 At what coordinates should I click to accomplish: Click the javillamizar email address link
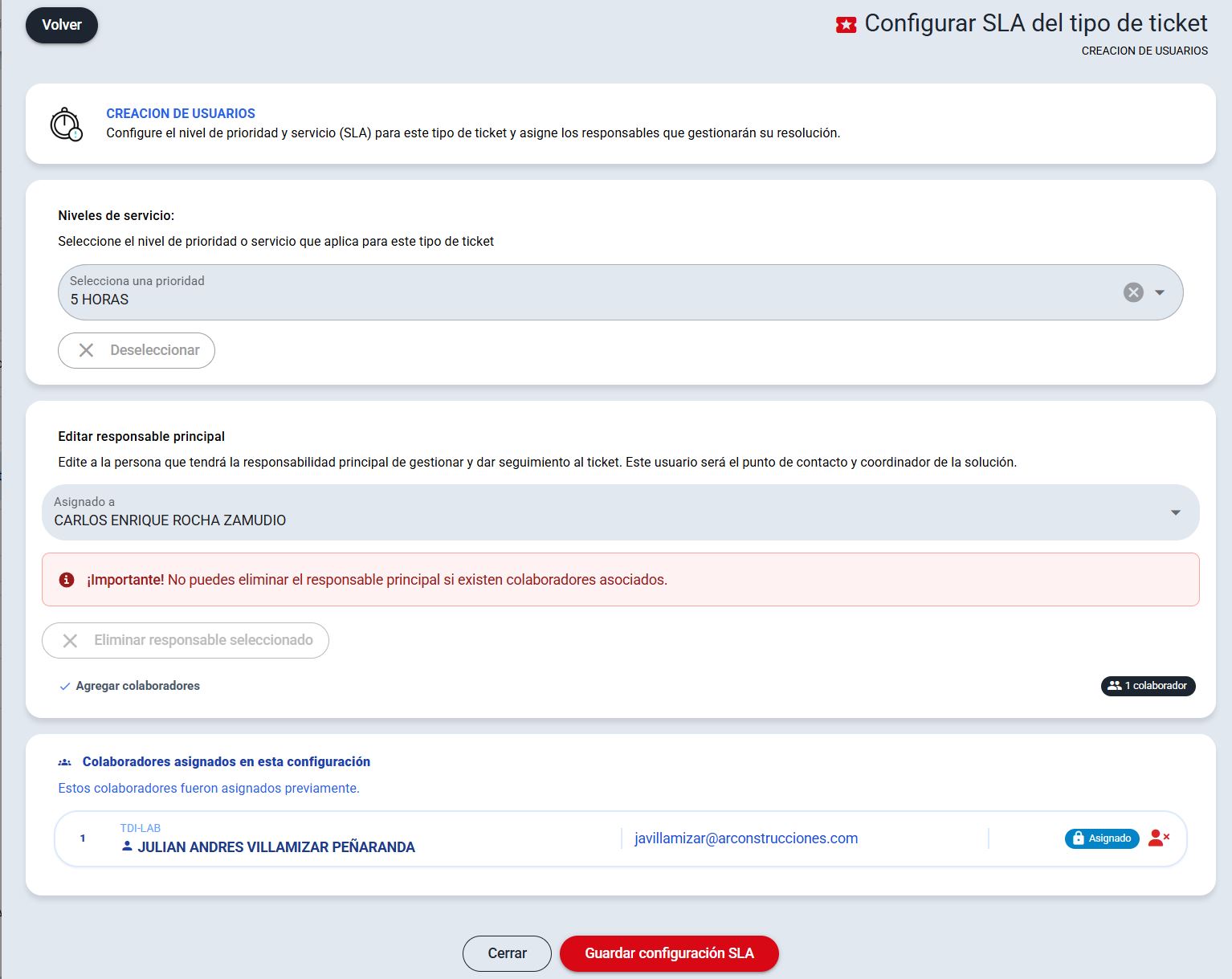[746, 838]
